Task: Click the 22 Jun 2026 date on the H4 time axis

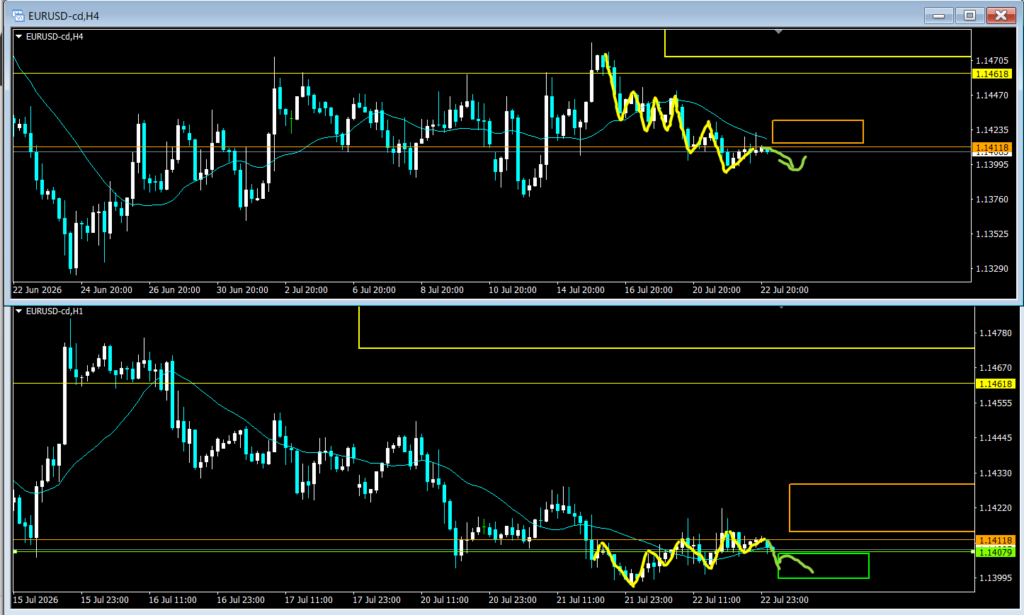Action: (x=37, y=290)
